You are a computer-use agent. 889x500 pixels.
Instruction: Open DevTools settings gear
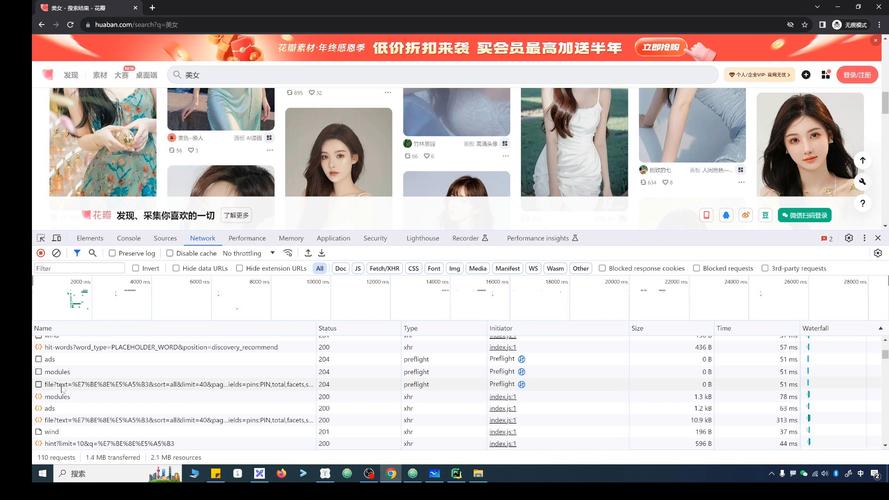[849, 238]
